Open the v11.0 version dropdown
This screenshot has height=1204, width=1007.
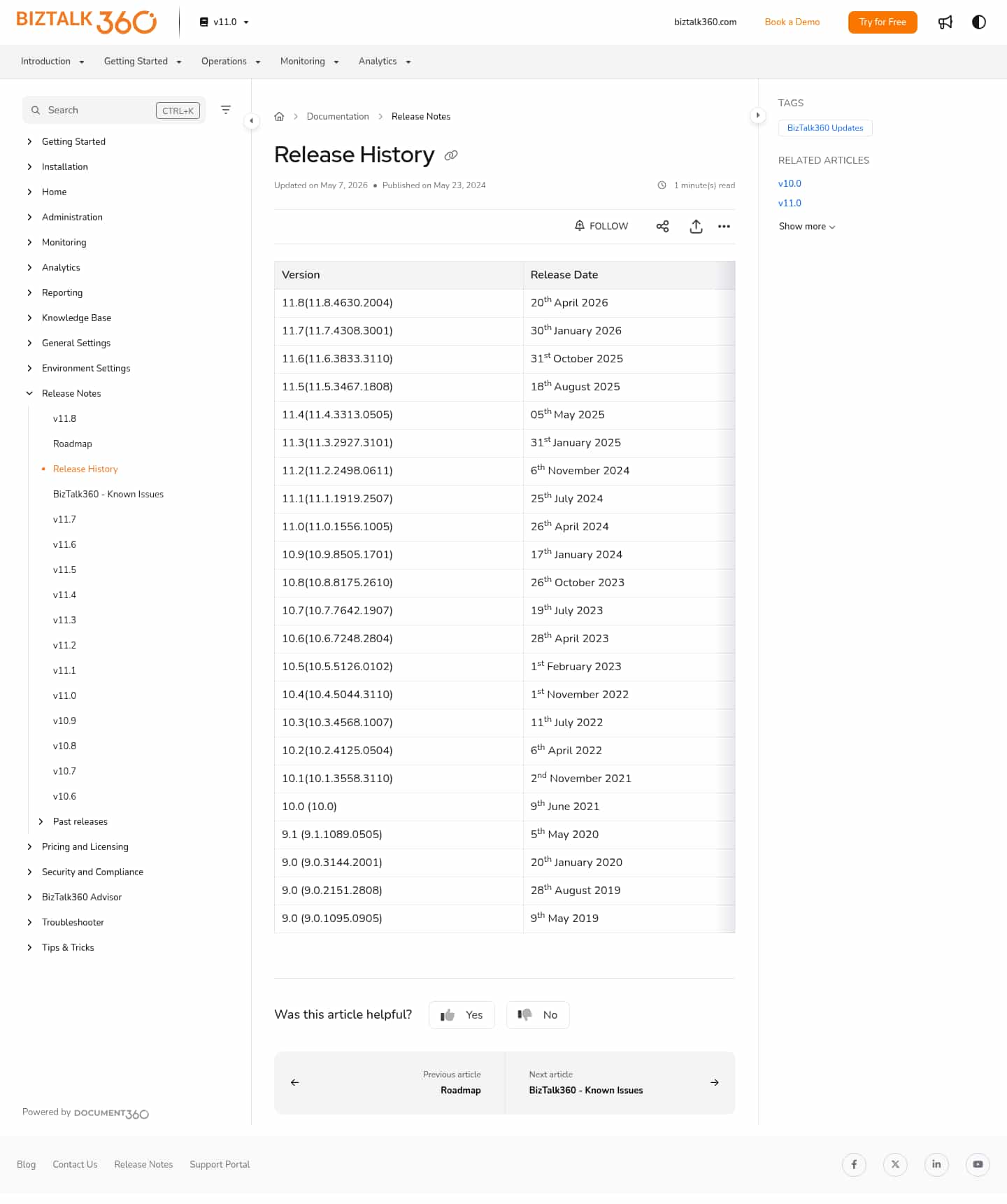click(x=224, y=22)
